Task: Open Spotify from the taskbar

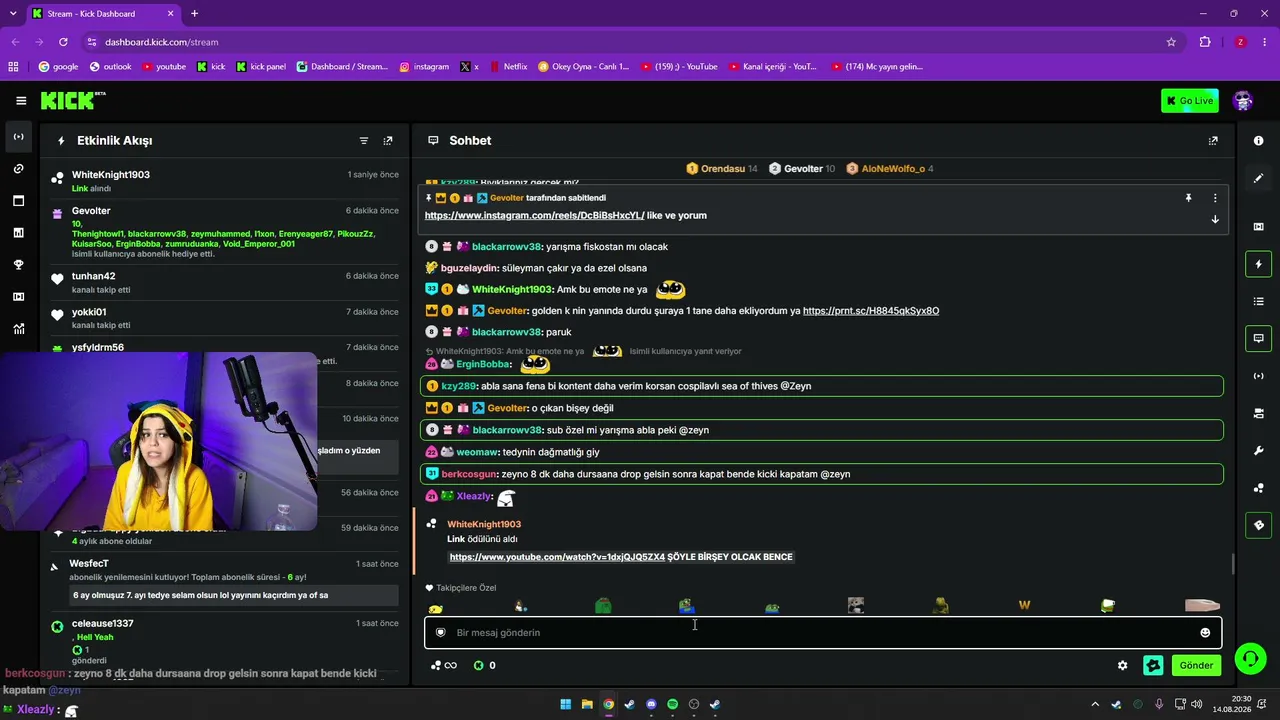Action: pyautogui.click(x=672, y=704)
